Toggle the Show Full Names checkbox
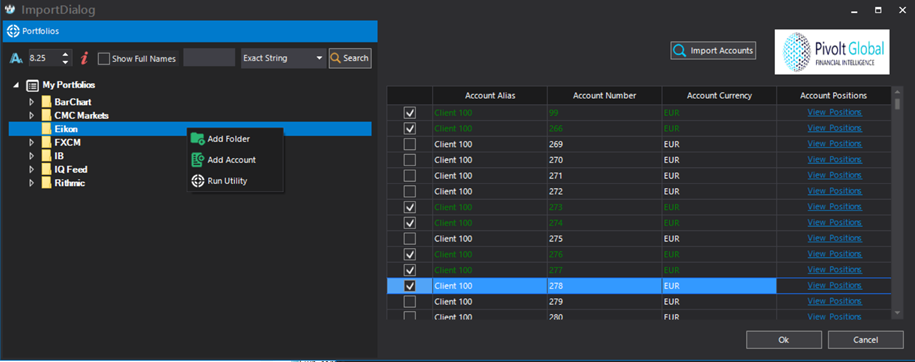This screenshot has width=915, height=362. click(104, 58)
